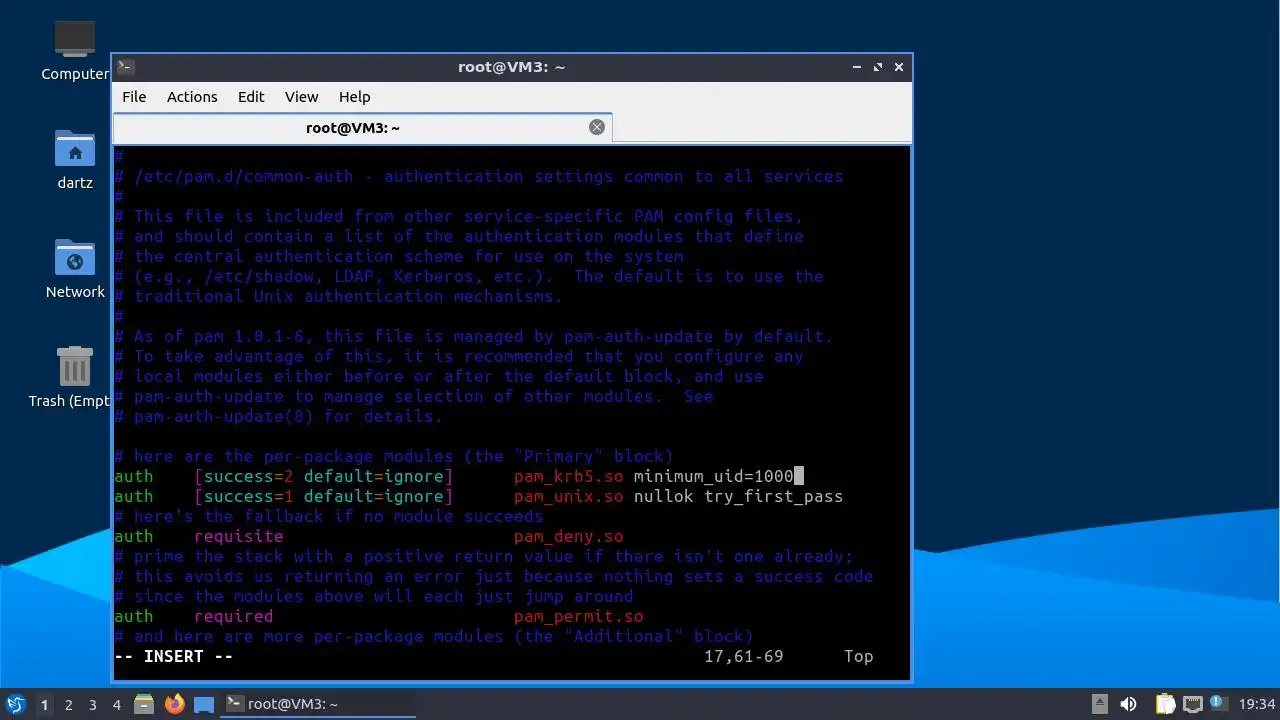Click the 'pam-auth-update(8) for details.' comment line
Screen dimensions: 1280x720
pyautogui.click(x=279, y=416)
